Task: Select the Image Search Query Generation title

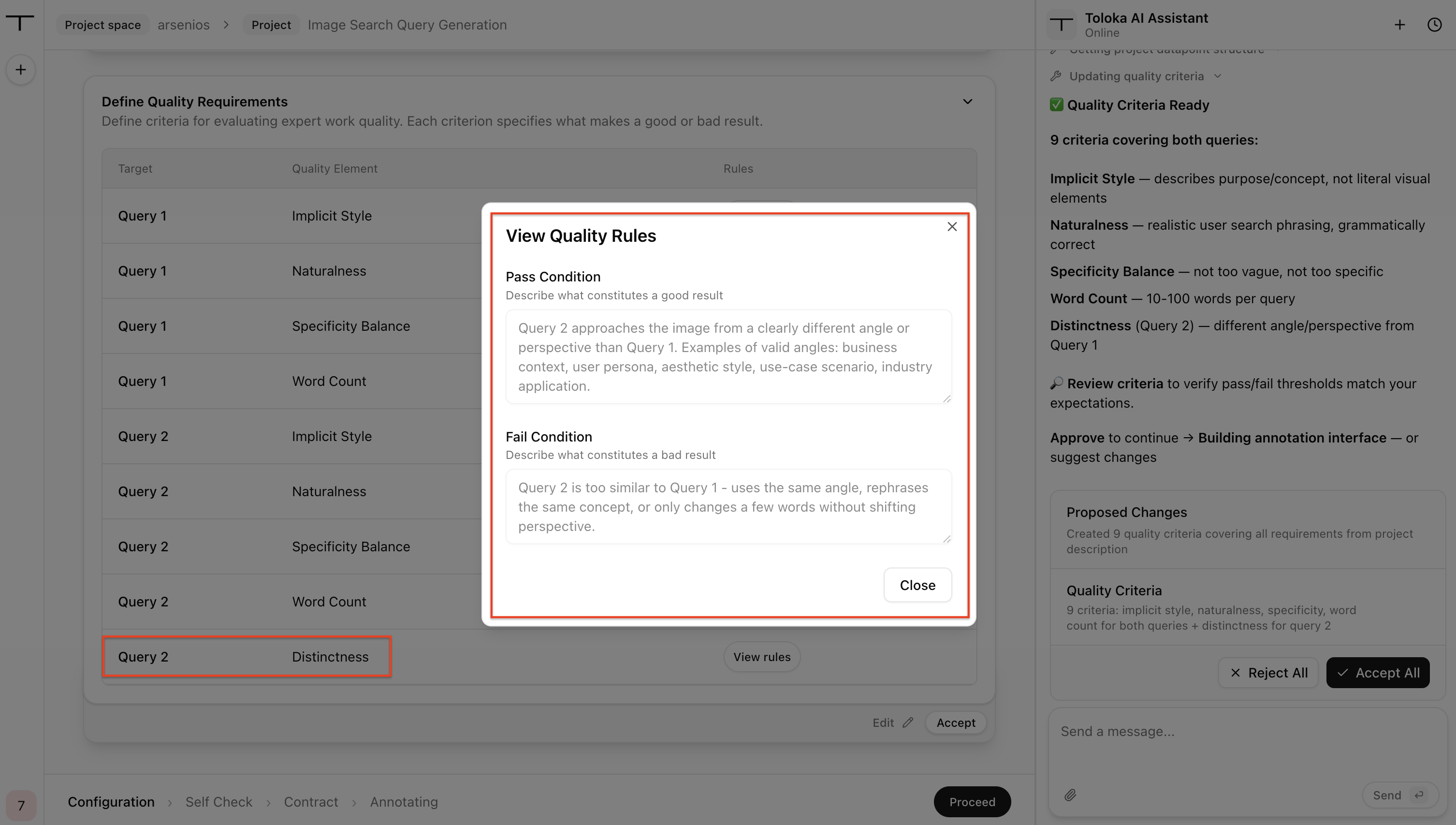Action: point(407,25)
